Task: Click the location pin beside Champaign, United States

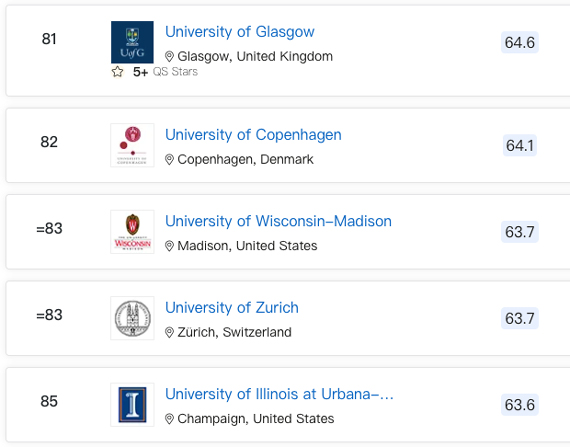Action: 169,419
